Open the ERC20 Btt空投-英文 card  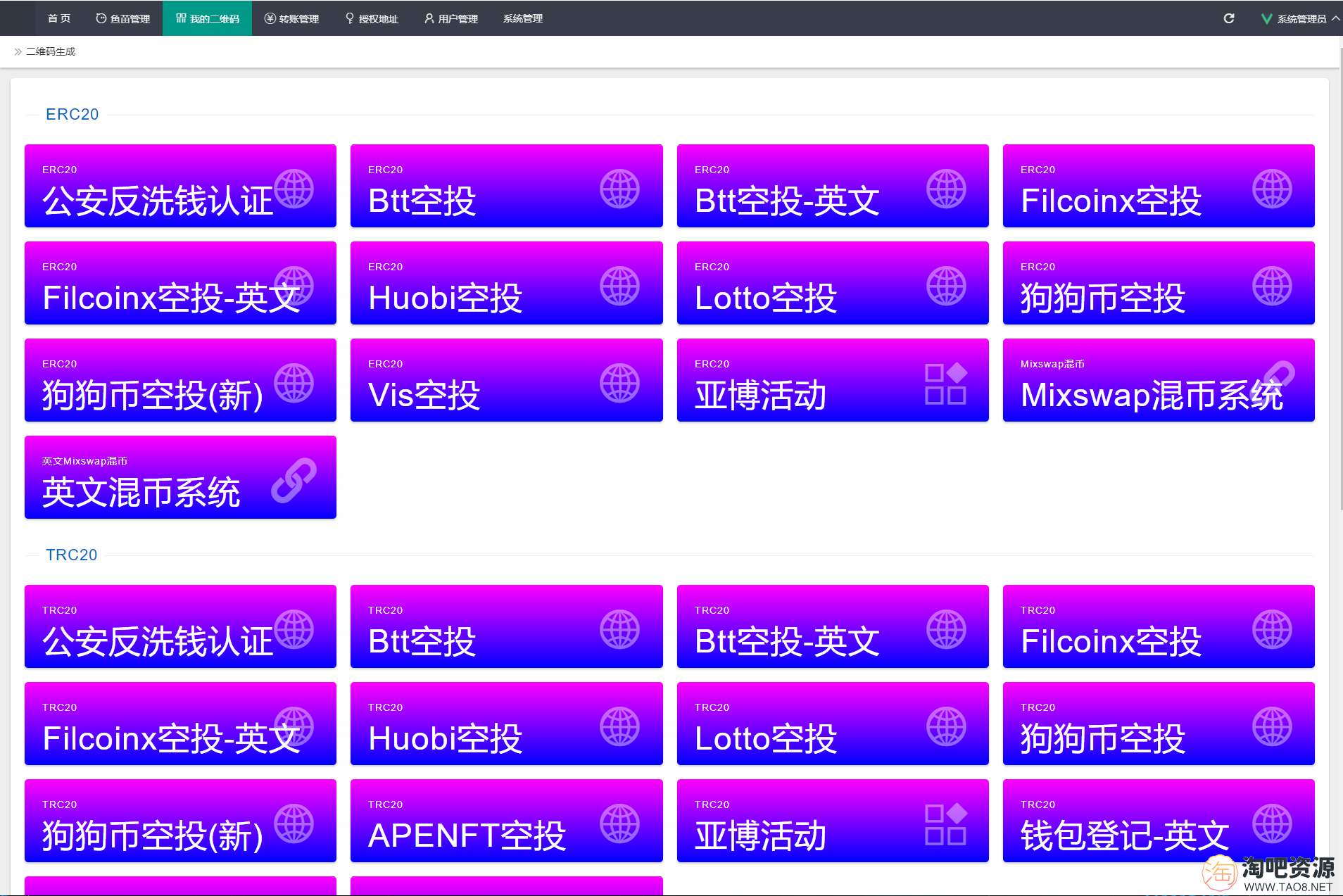pos(833,186)
